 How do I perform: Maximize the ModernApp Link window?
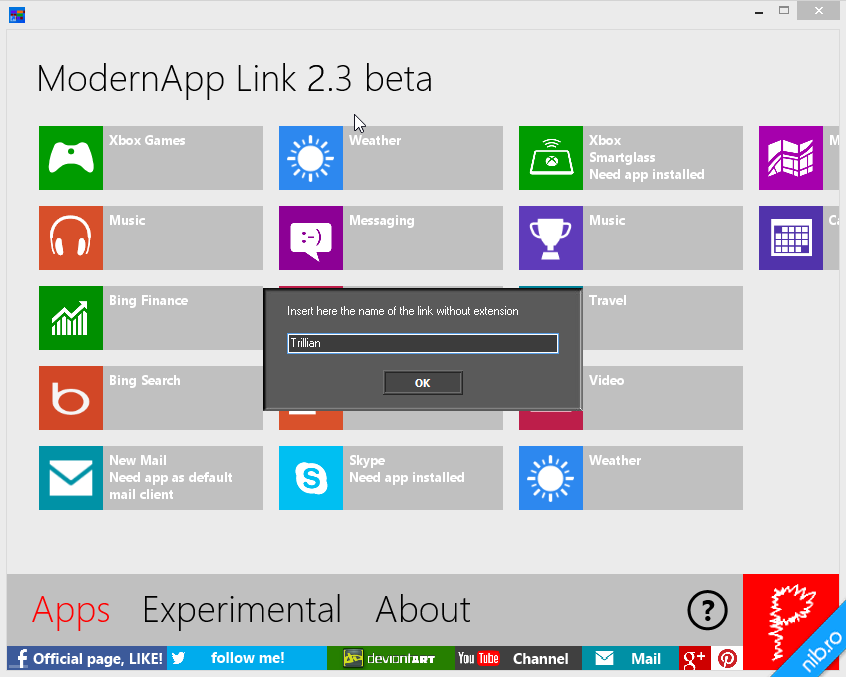tap(784, 11)
